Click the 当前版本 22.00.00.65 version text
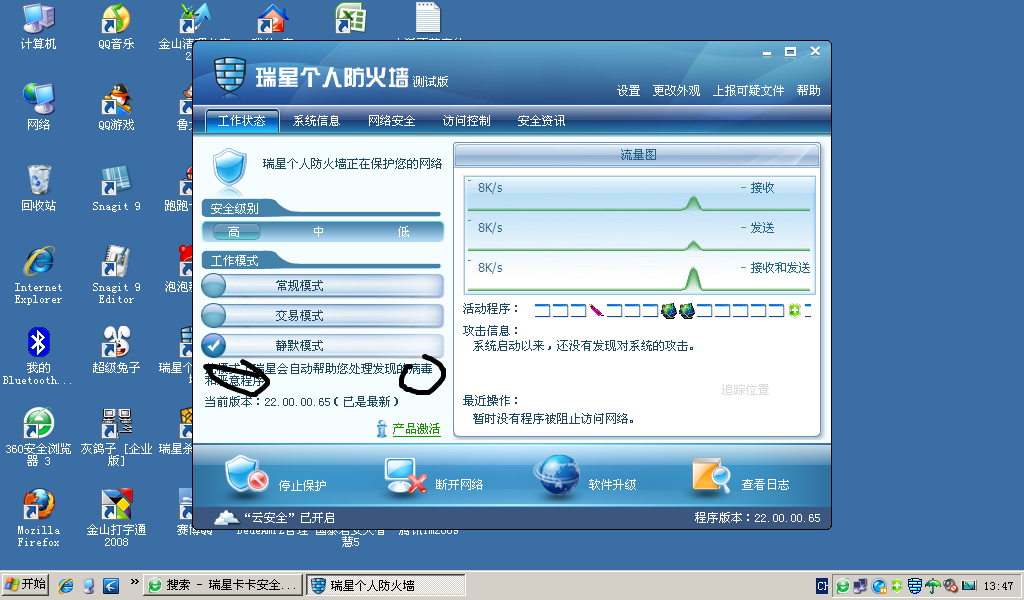This screenshot has width=1024, height=600. tap(301, 402)
